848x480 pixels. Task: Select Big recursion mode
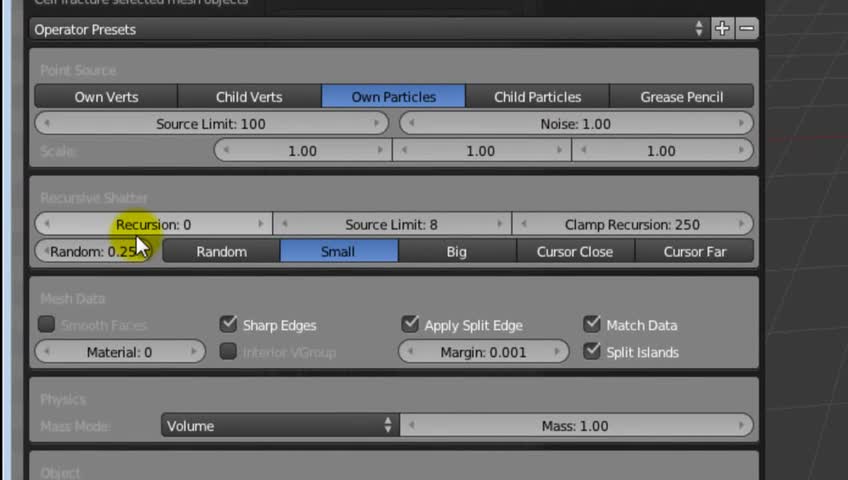click(457, 251)
